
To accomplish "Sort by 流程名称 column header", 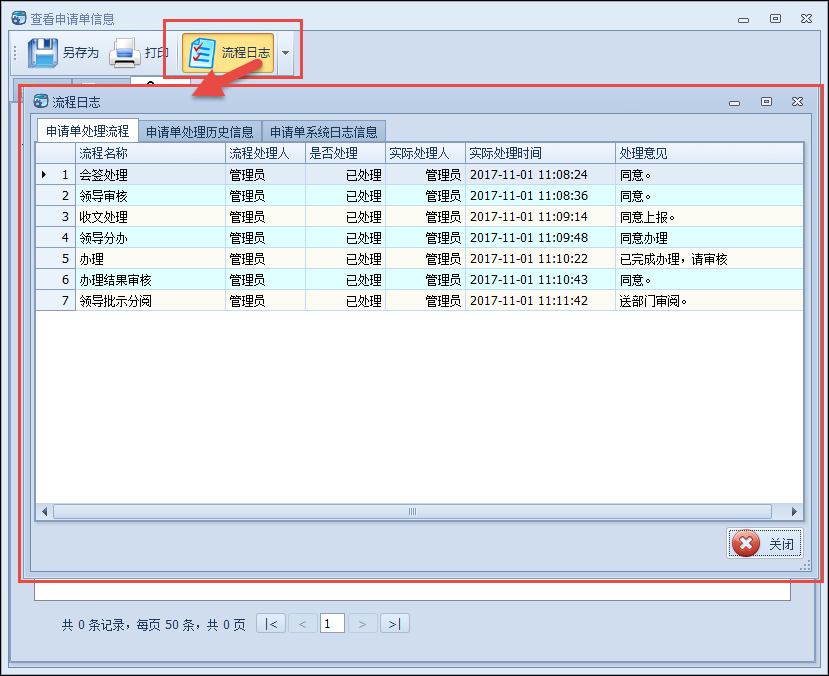I will 150,153.
